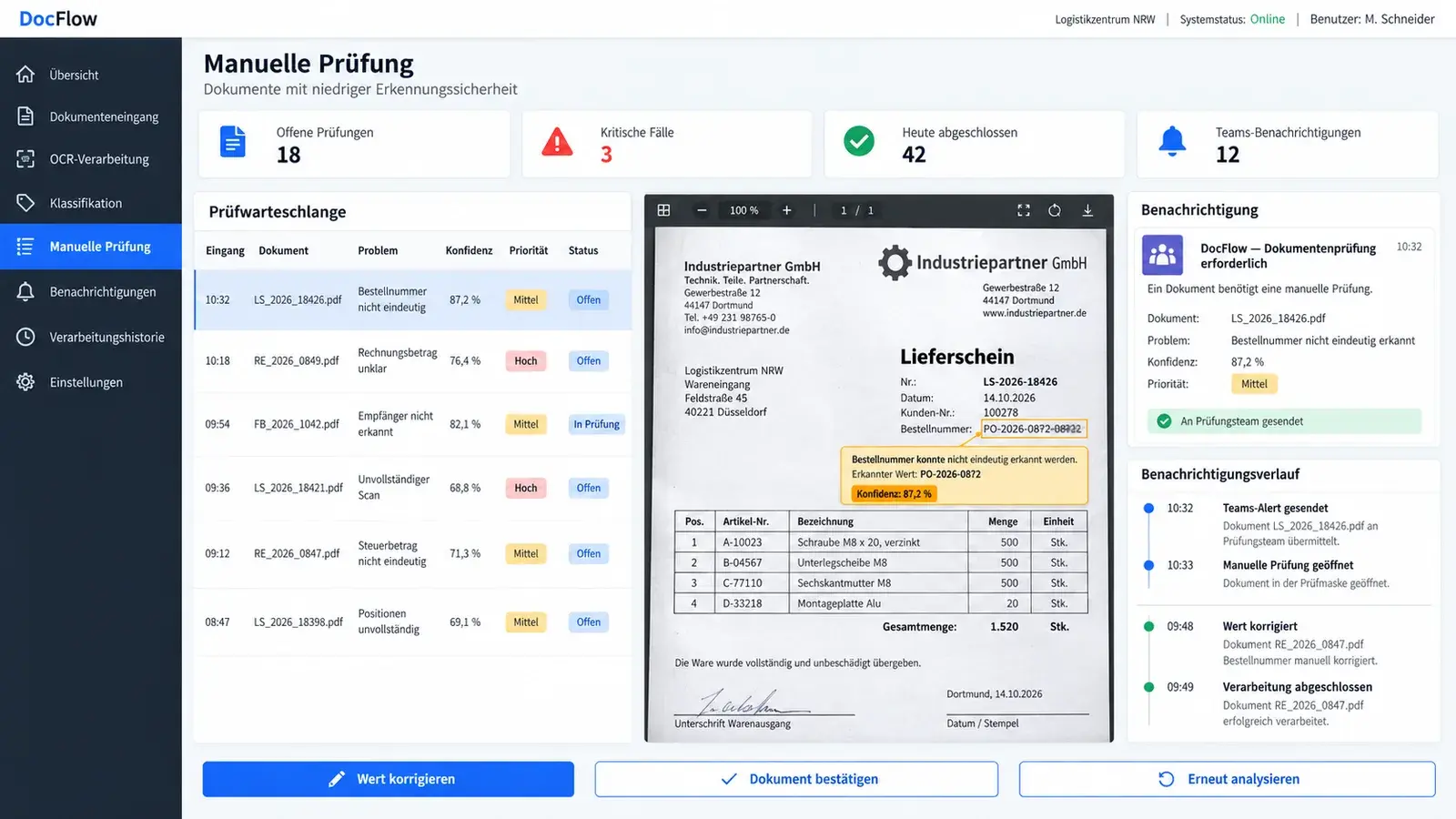Click An Prüfungsteam gesendet status banner
1456x819 pixels.
pyautogui.click(x=1284, y=421)
